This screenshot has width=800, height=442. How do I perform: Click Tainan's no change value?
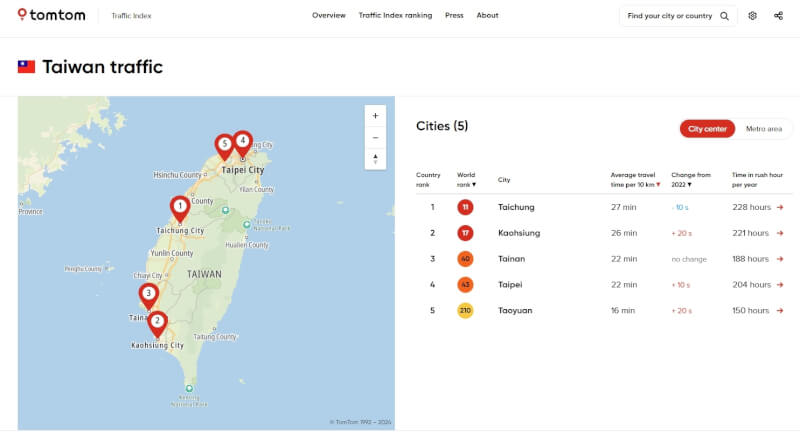(689, 259)
